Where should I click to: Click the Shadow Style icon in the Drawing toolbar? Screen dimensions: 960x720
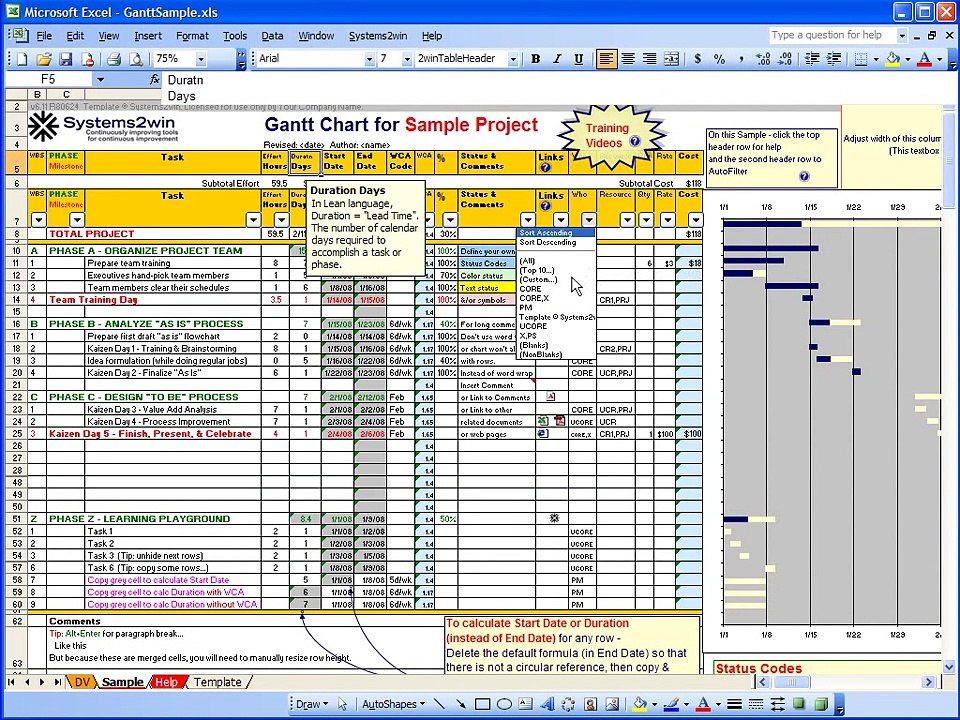(x=799, y=704)
